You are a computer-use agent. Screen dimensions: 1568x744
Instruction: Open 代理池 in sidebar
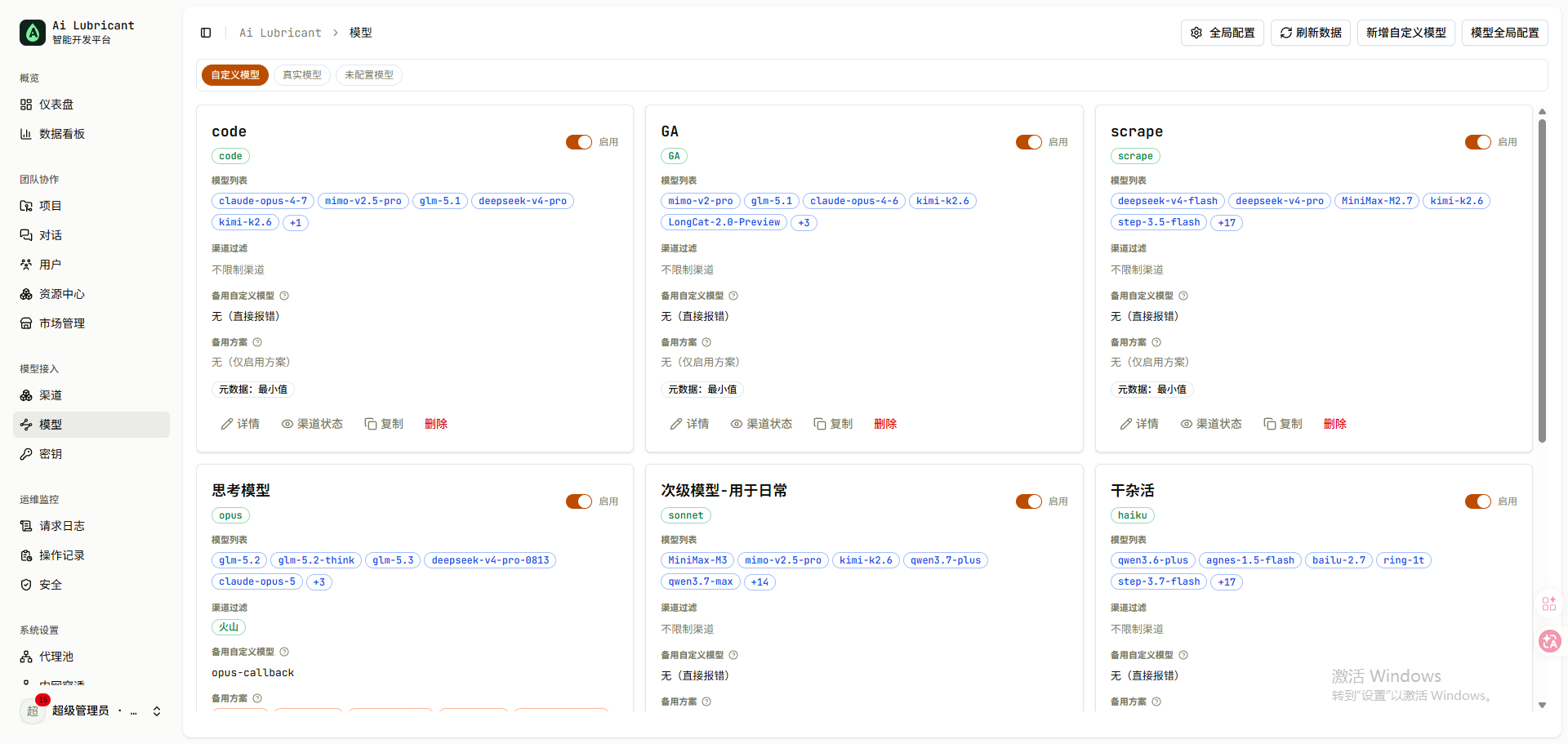[x=91, y=657]
